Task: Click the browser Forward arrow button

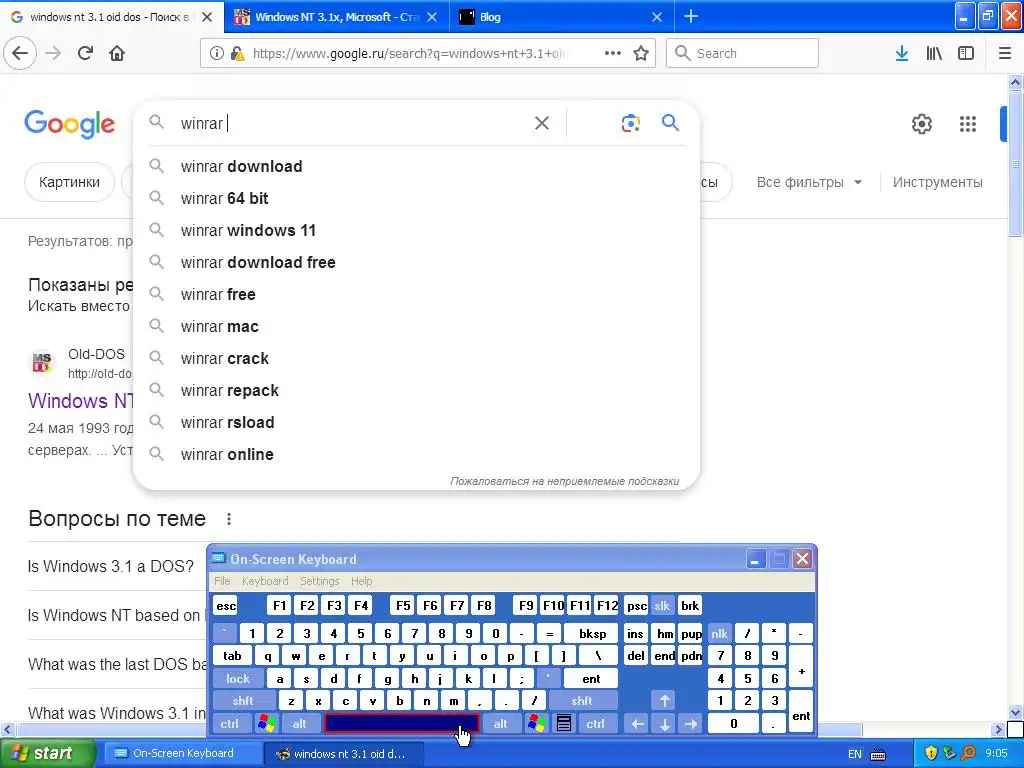Action: pos(54,53)
